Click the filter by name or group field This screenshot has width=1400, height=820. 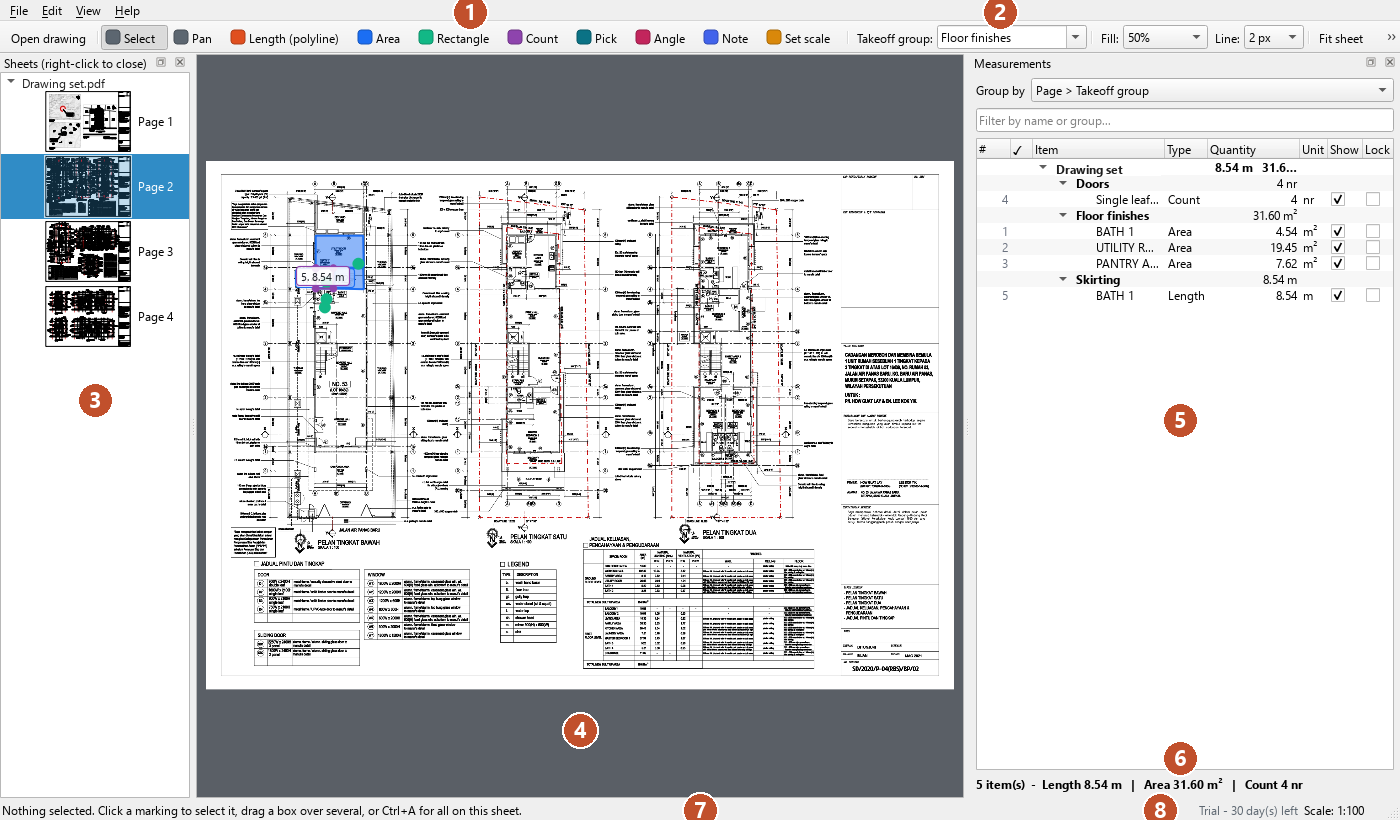[1185, 121]
